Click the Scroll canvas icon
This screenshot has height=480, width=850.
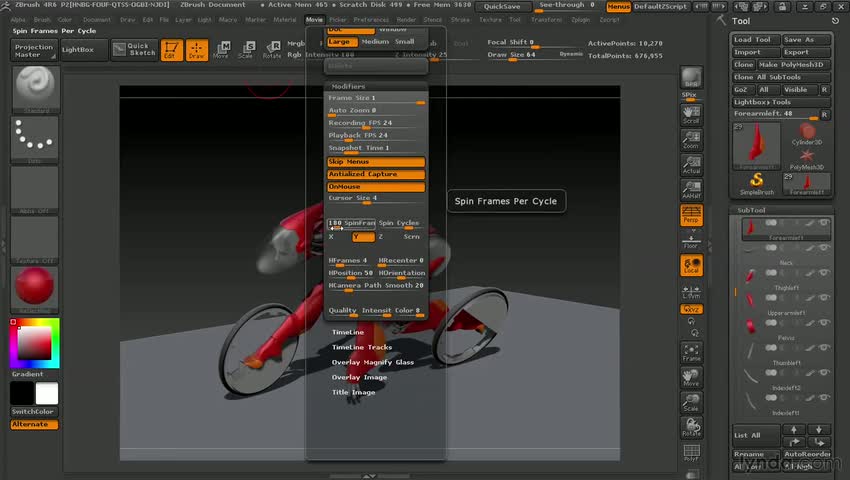click(691, 114)
